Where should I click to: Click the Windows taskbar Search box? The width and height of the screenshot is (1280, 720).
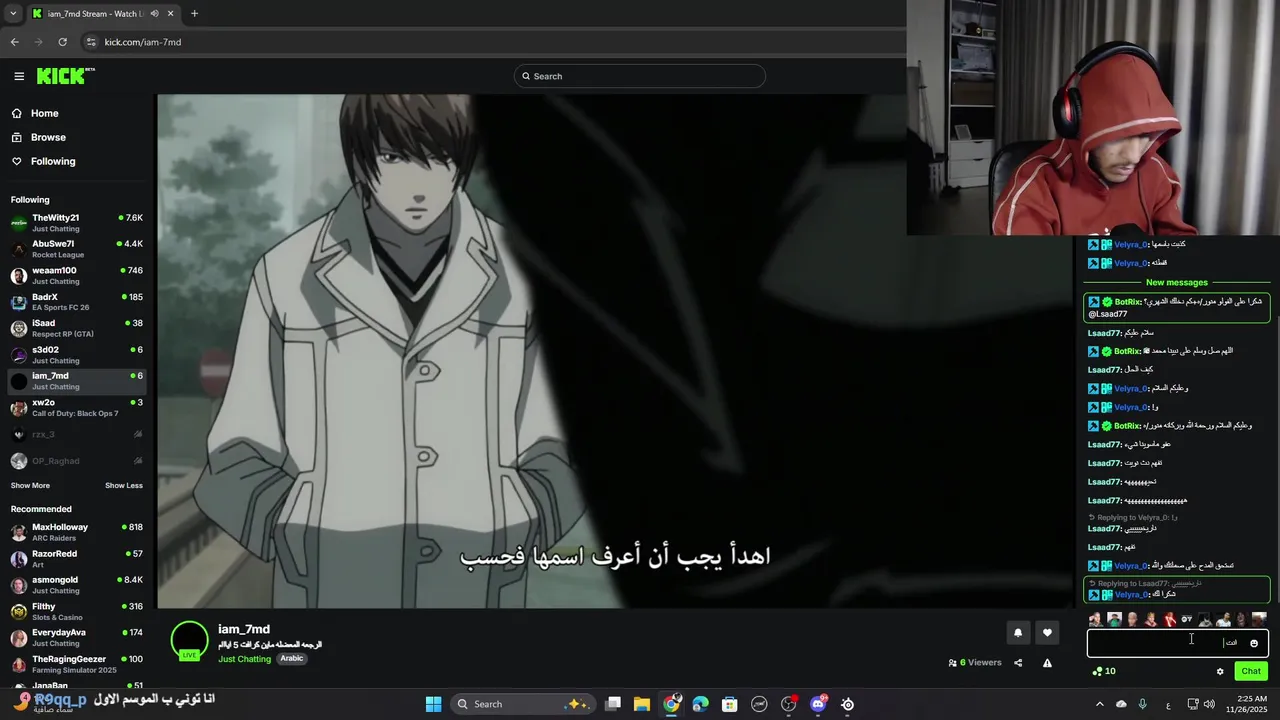click(x=522, y=704)
